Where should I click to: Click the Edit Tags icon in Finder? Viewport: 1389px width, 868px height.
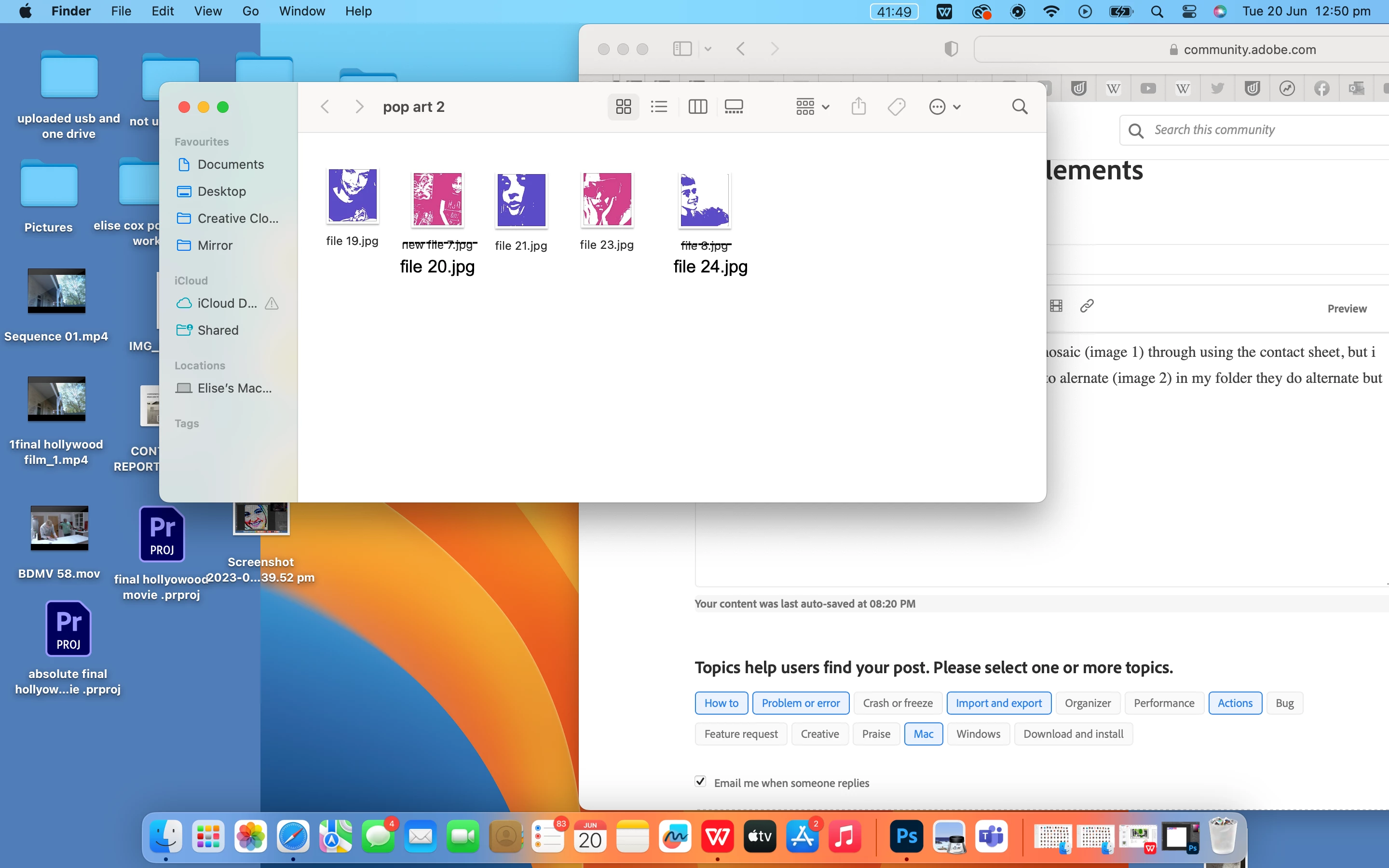(896, 107)
